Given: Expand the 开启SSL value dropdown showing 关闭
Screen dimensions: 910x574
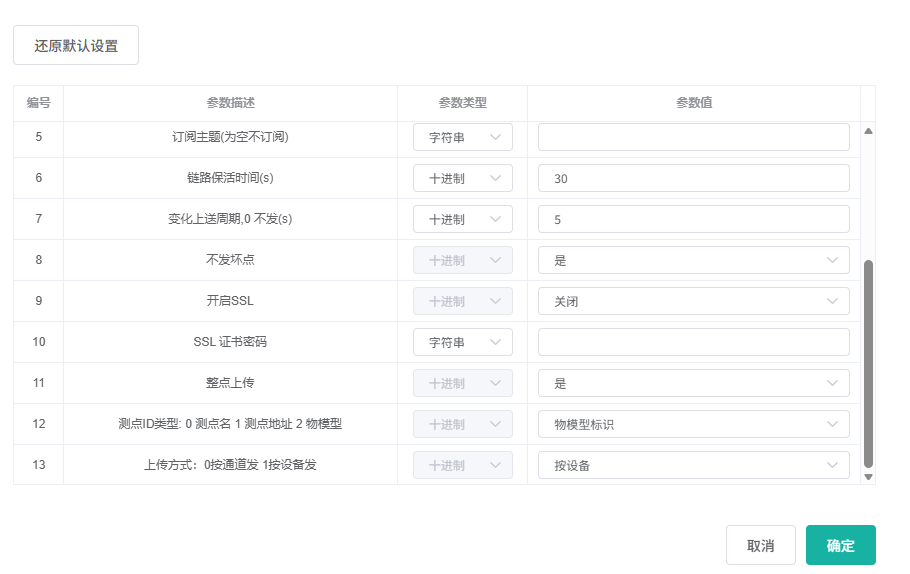Looking at the screenshot, I should tap(693, 301).
